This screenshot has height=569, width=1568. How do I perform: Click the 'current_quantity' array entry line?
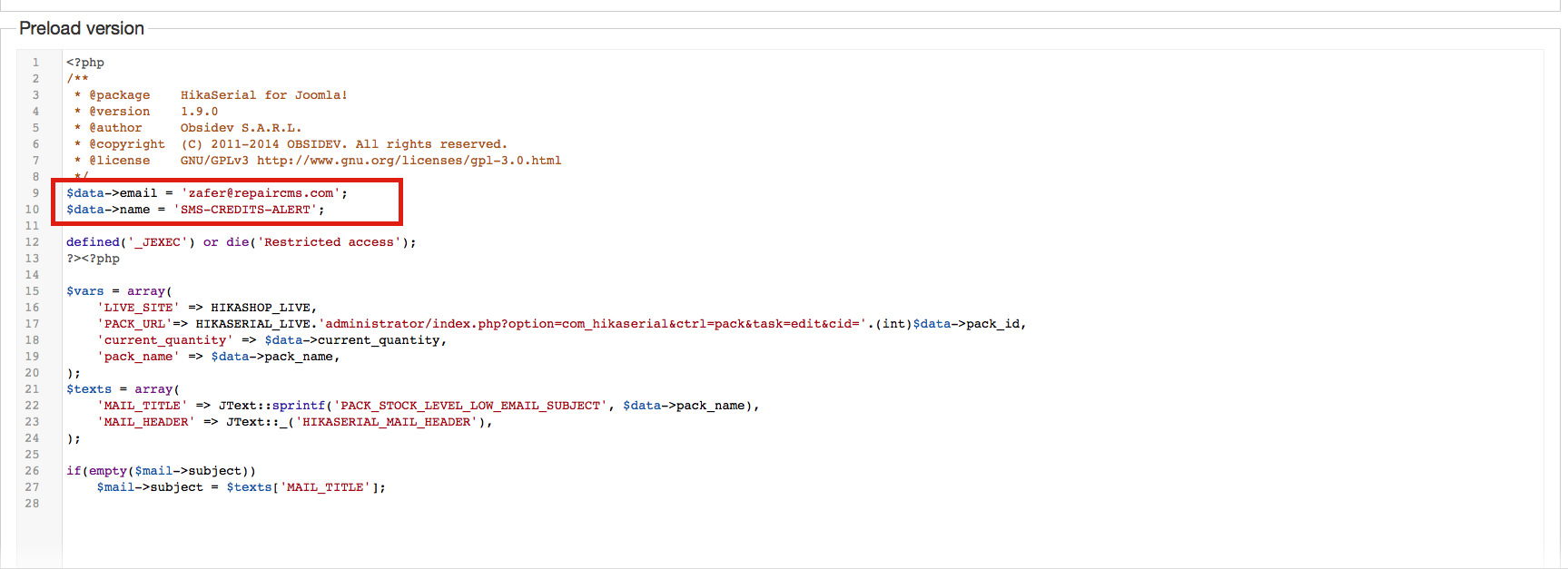(272, 340)
